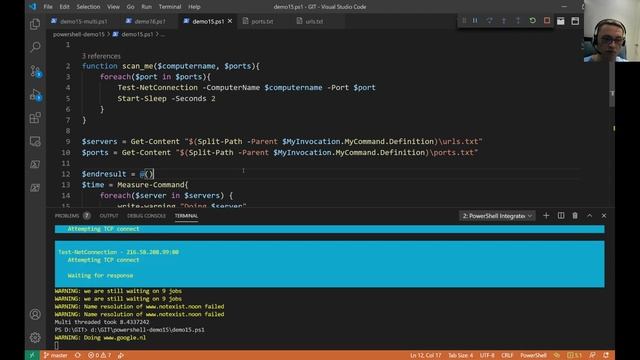This screenshot has height=360, width=640.
Task: Create a new terminal with plus icon
Action: click(x=546, y=216)
